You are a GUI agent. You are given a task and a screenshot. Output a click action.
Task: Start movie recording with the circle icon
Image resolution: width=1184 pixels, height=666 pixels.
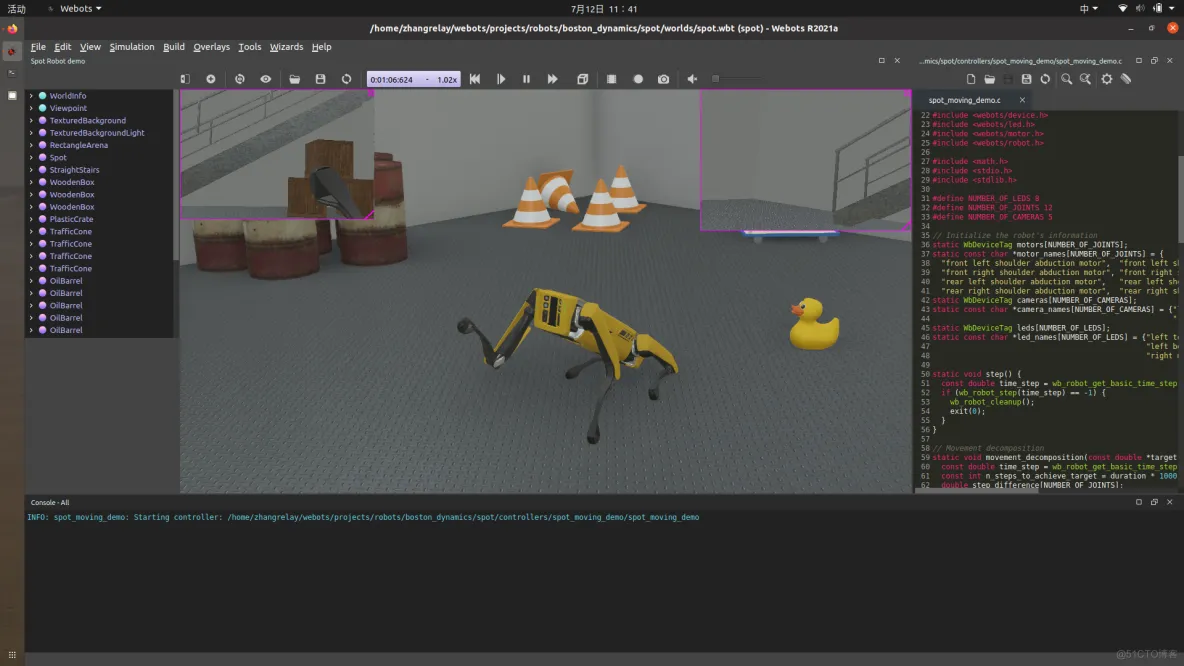coord(638,79)
